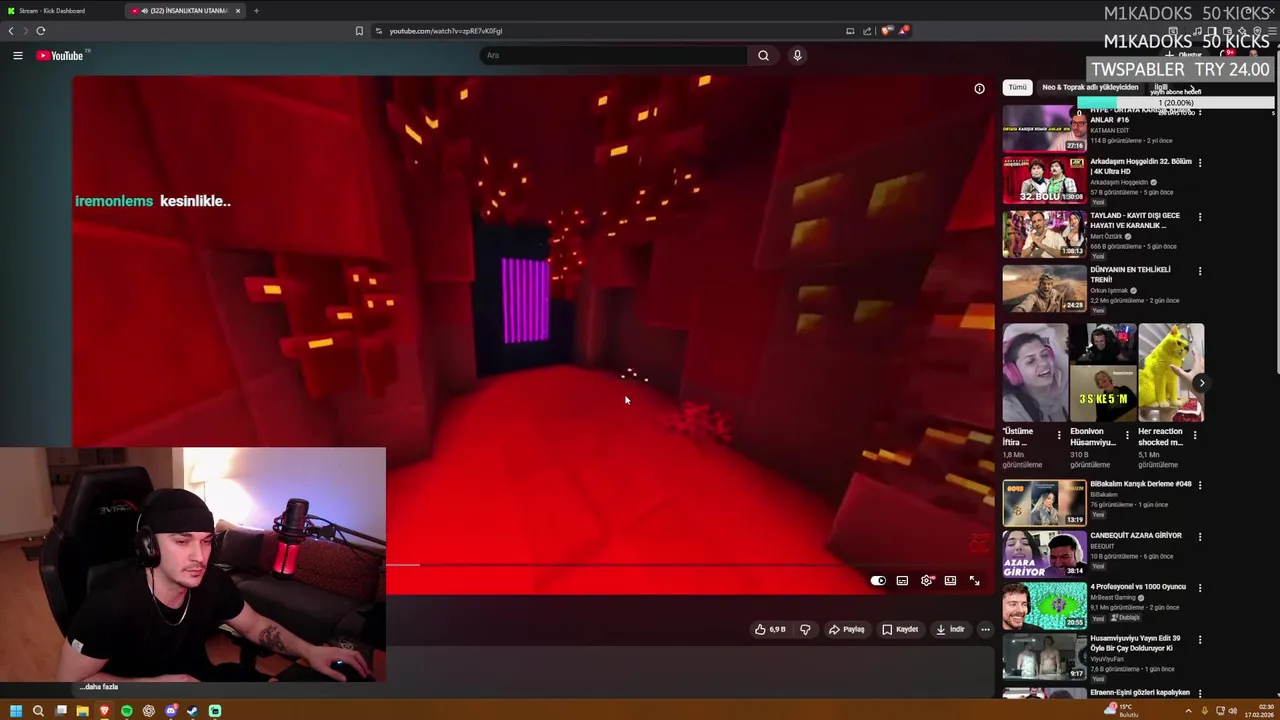Toggle the autoplay switch in the player
1280x720 pixels.
878,581
